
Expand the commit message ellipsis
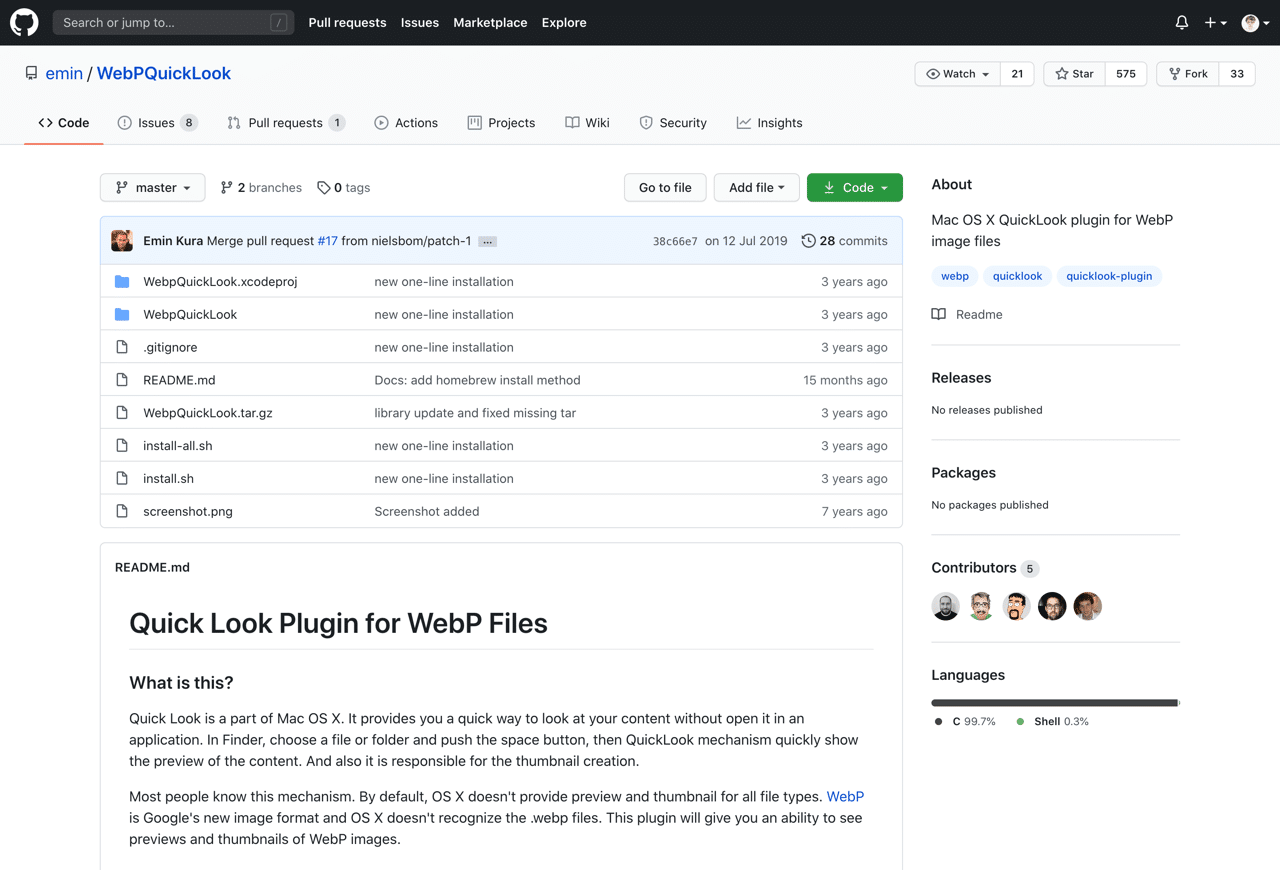click(x=487, y=242)
